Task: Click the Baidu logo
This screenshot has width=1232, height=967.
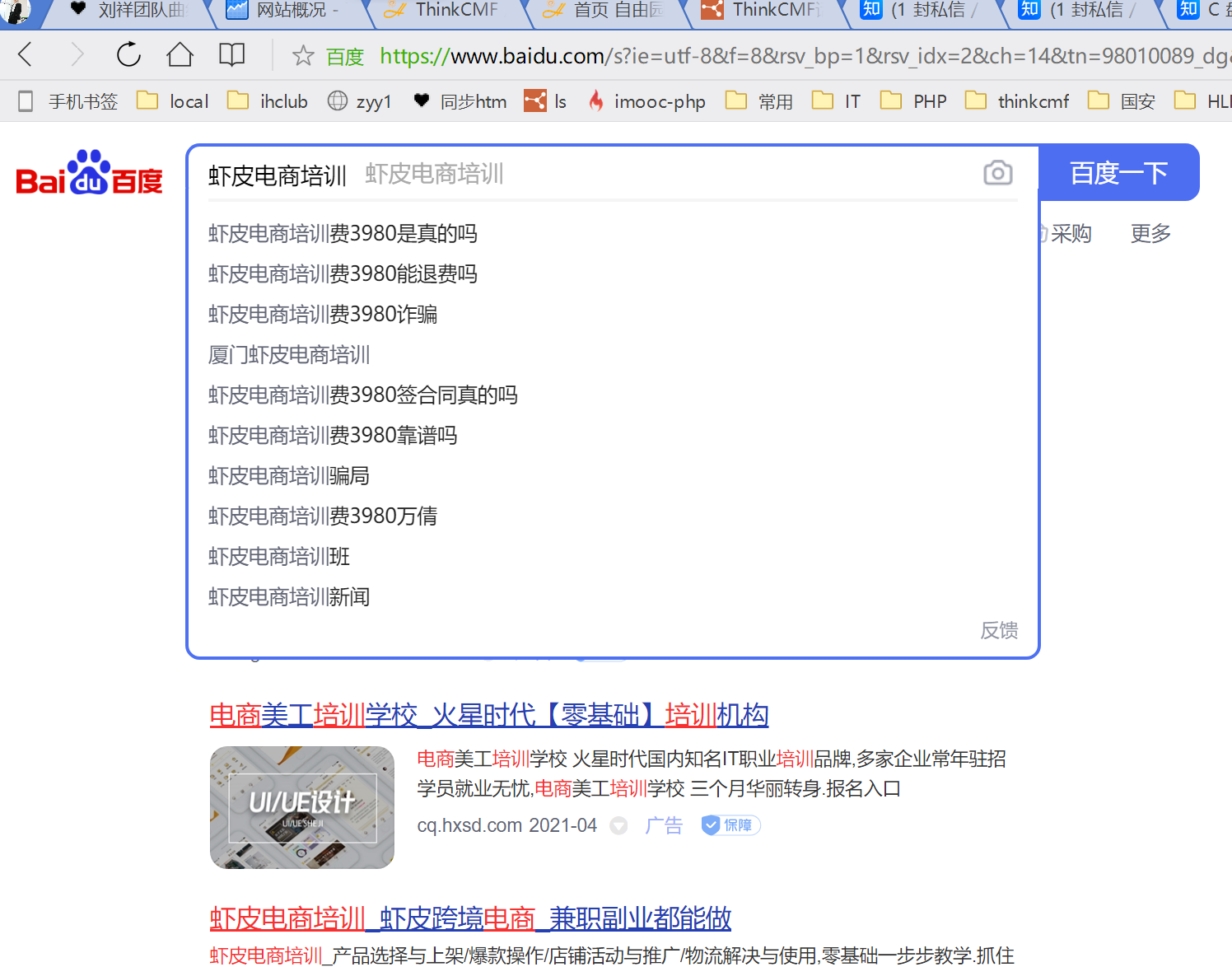Action: click(x=89, y=173)
